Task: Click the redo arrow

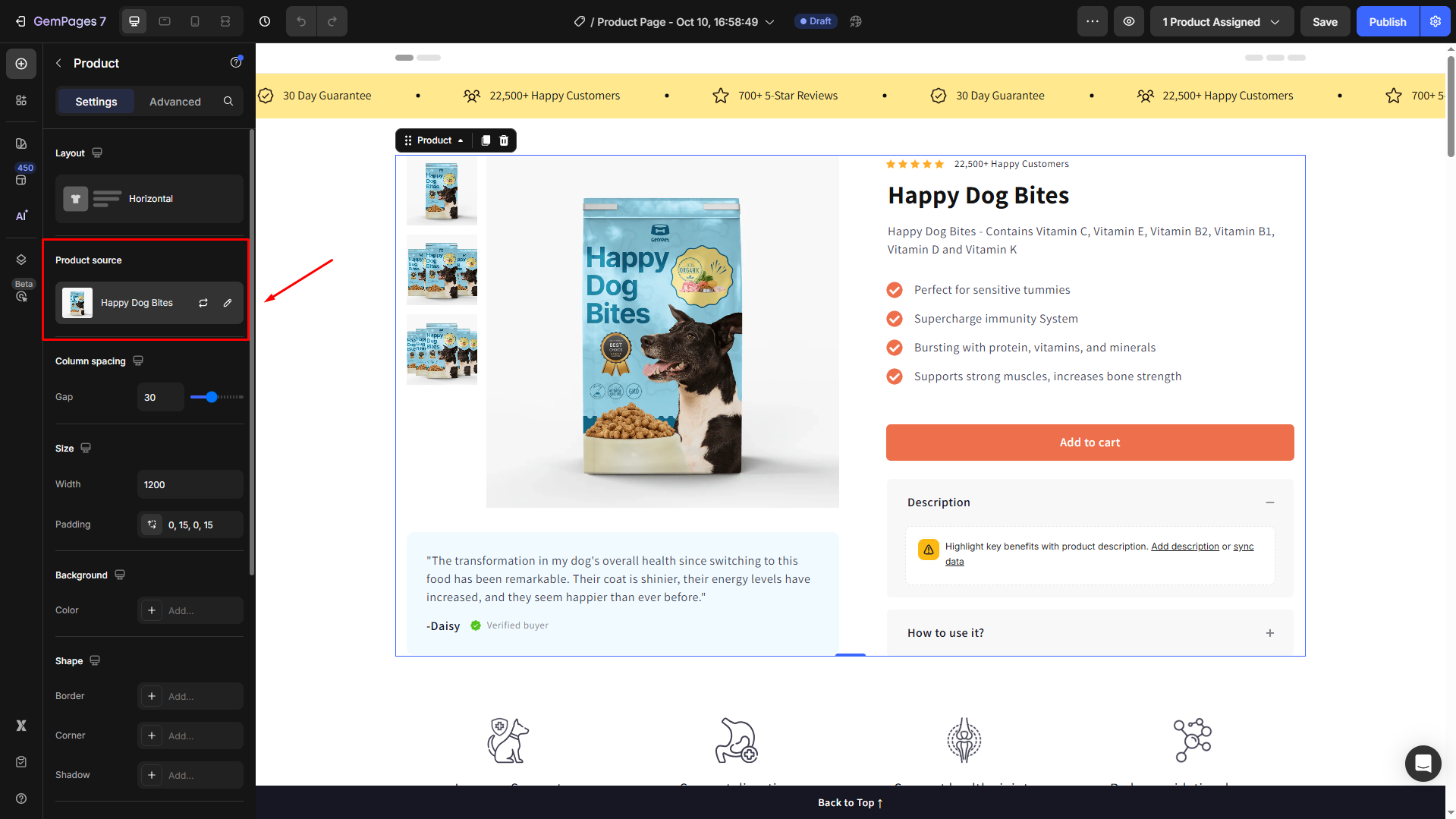Action: pos(332,21)
